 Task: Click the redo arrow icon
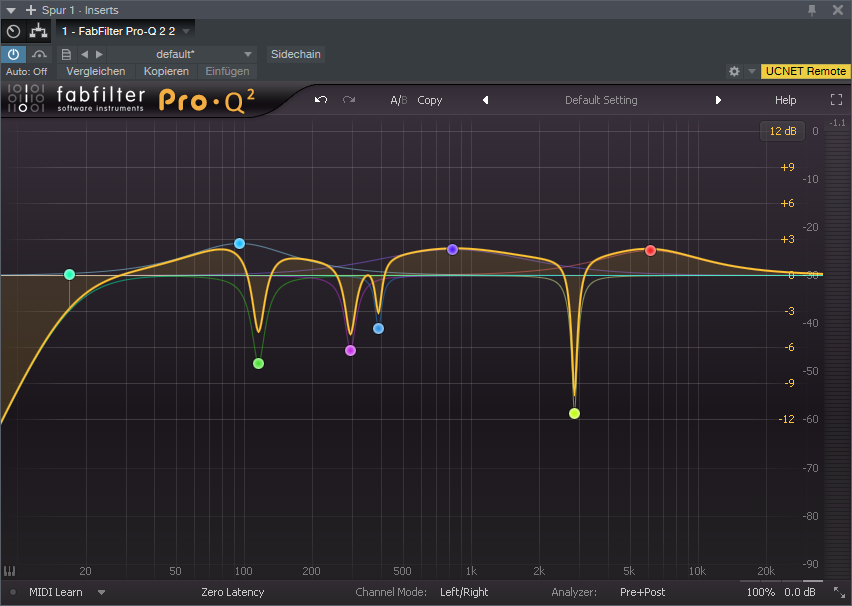349,100
